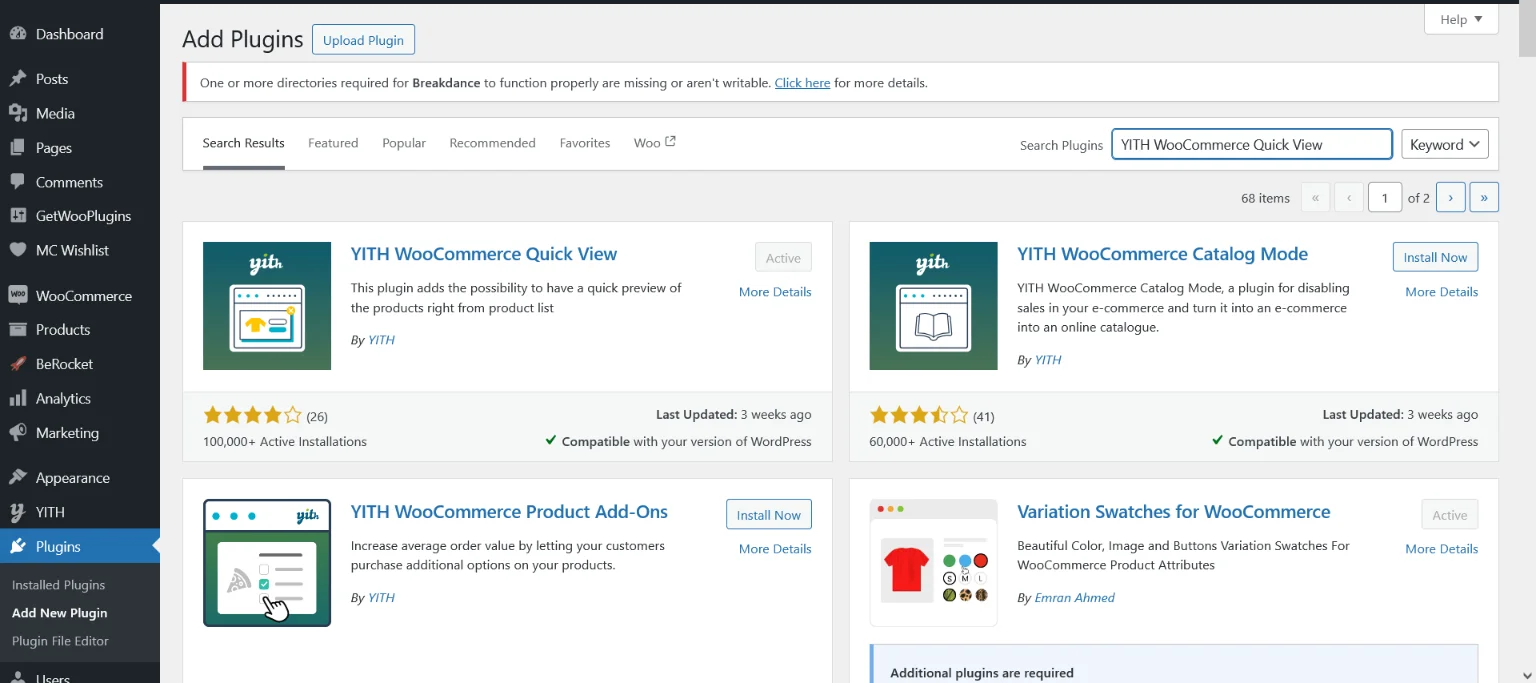Click the Comments bubble icon
1536x683 pixels.
pyautogui.click(x=17, y=182)
